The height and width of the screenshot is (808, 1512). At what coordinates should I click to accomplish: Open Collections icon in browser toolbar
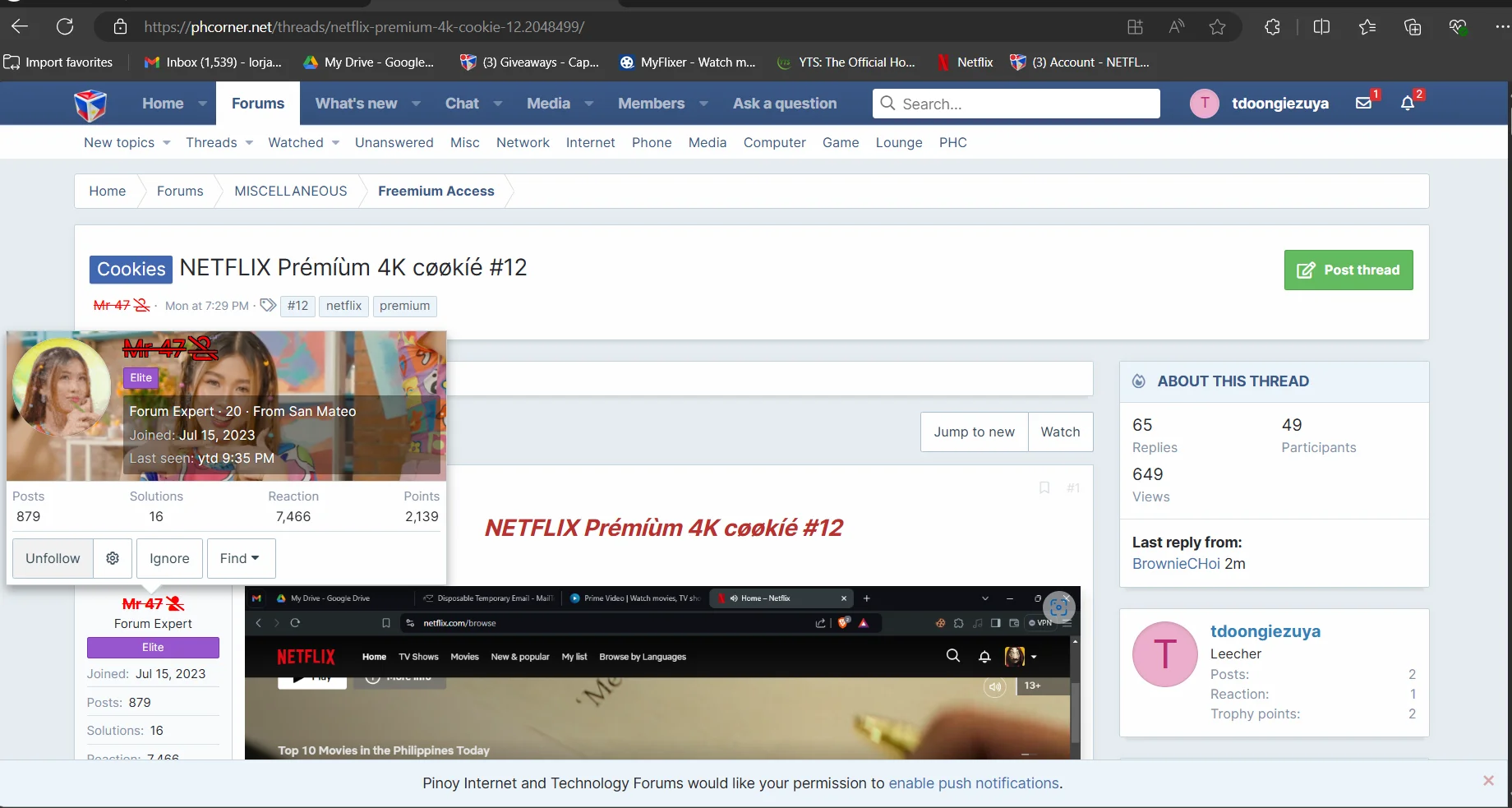click(1413, 27)
